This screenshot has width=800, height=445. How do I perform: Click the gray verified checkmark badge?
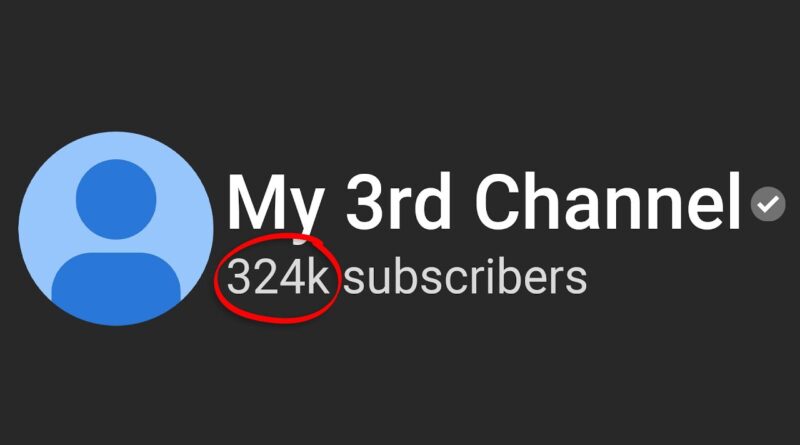[768, 204]
